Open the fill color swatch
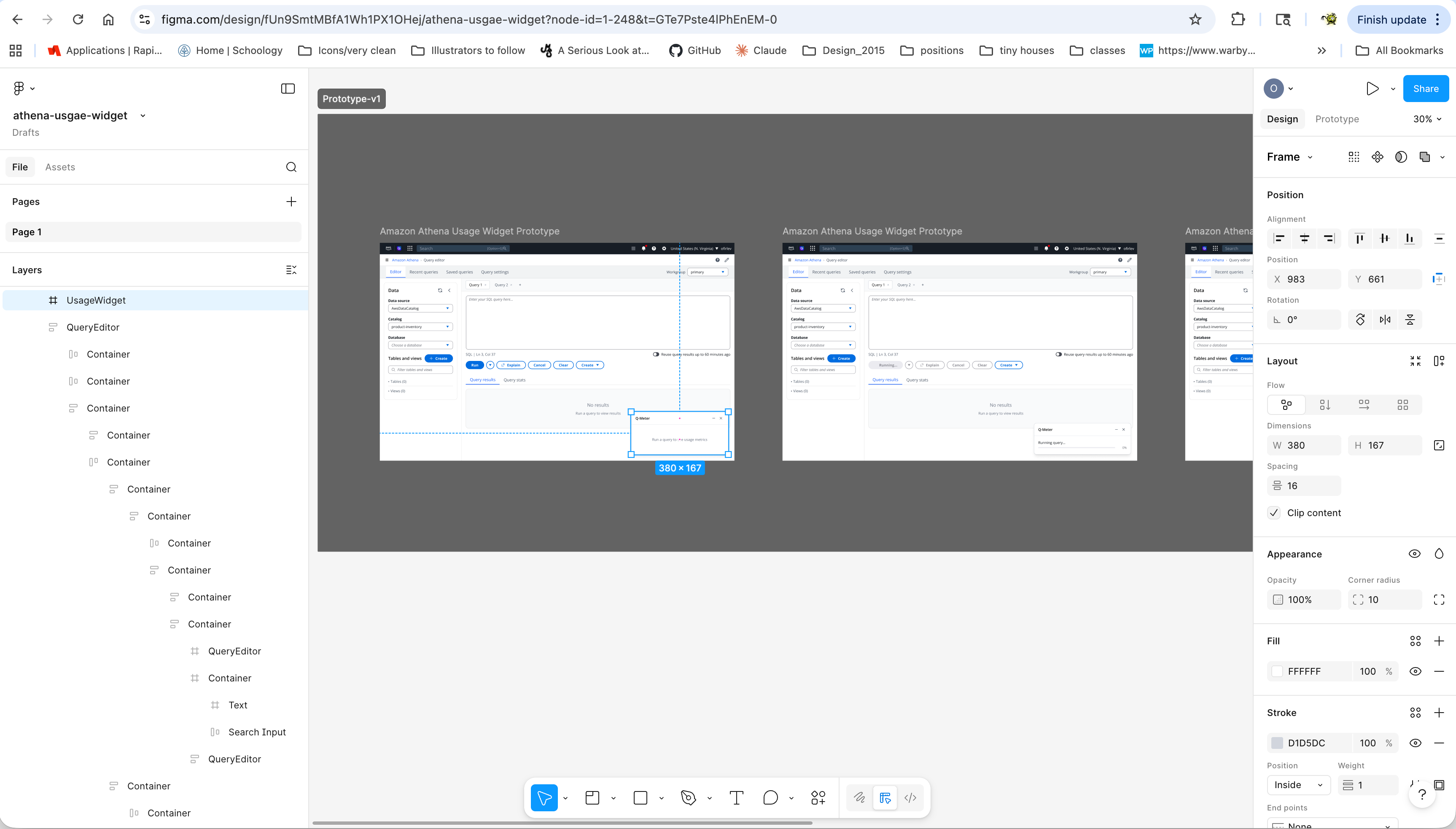 pyautogui.click(x=1277, y=671)
